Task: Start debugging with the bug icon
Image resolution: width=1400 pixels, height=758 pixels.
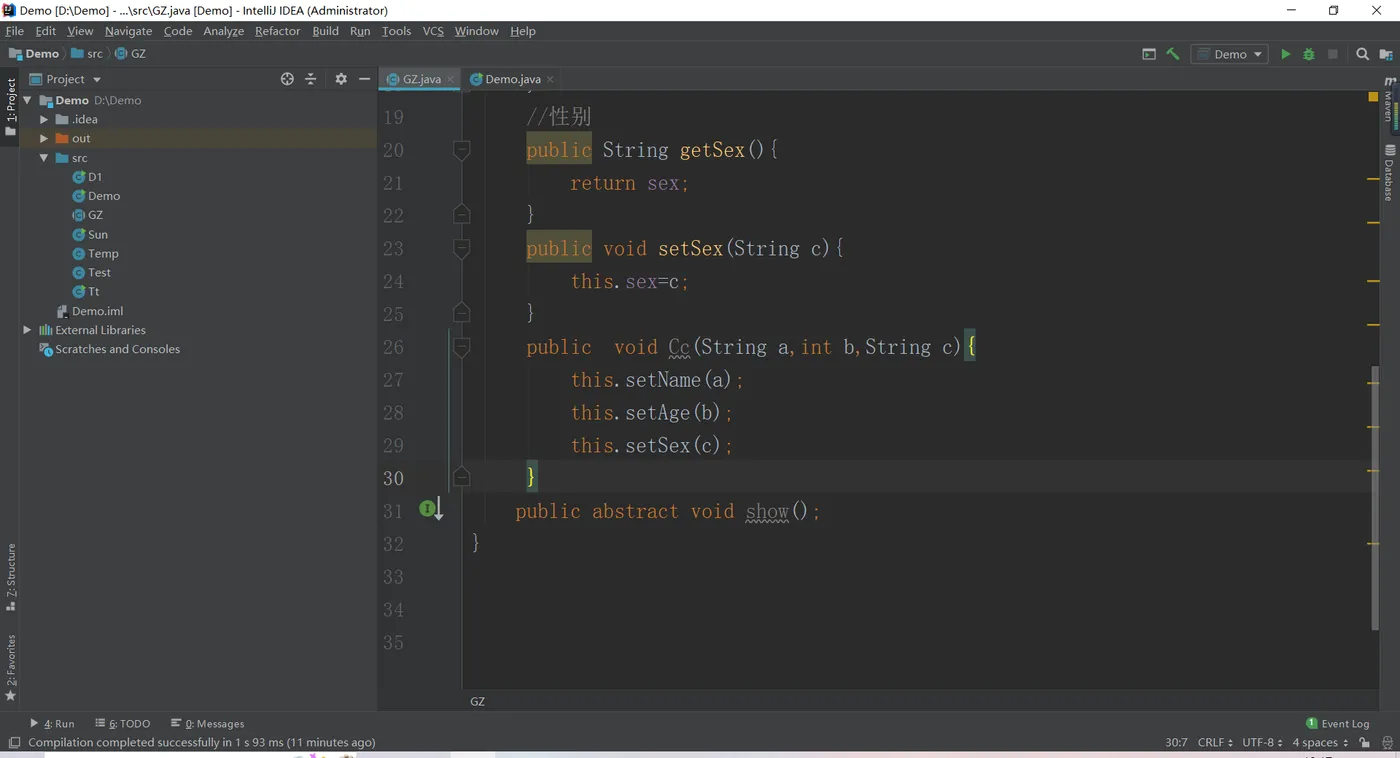Action: point(1309,54)
